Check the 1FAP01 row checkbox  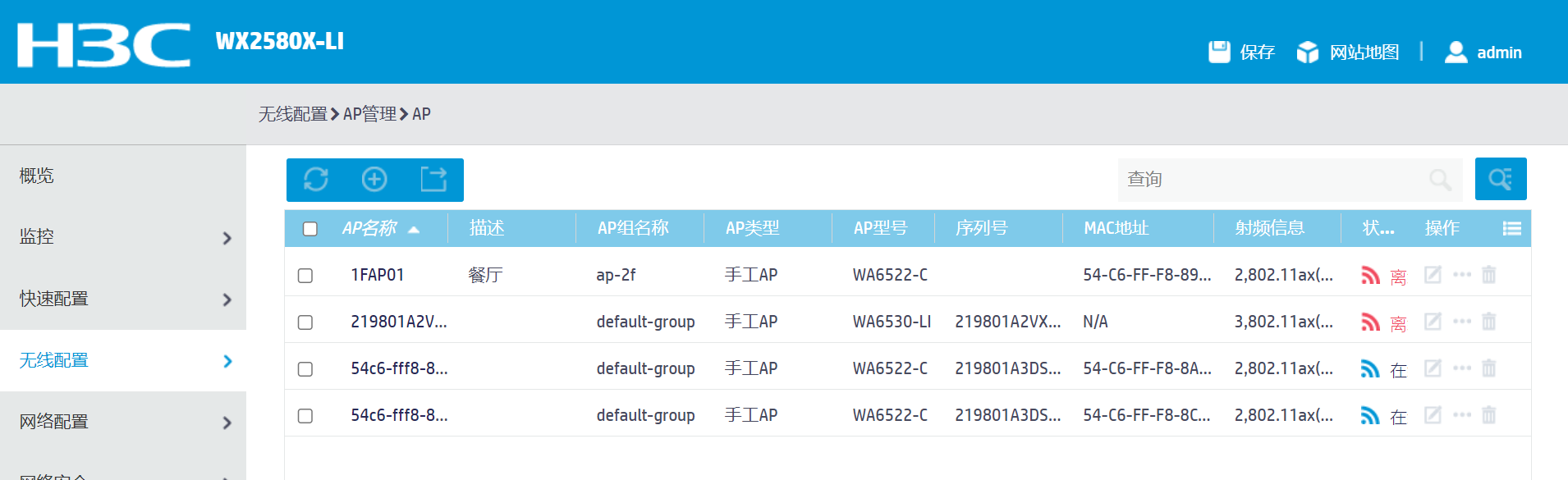coord(305,276)
